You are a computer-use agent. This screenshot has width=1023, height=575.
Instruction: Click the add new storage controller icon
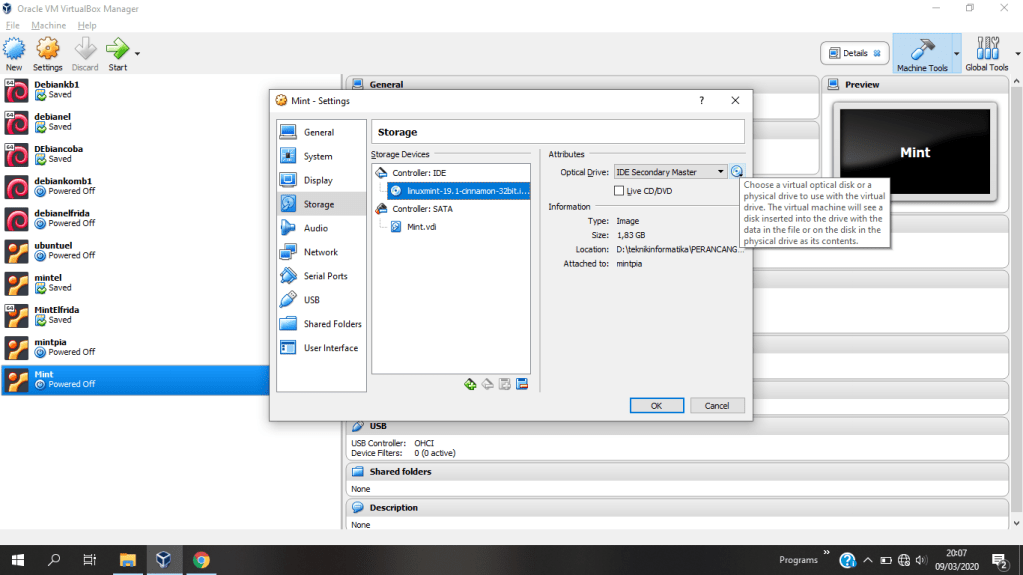pos(470,384)
